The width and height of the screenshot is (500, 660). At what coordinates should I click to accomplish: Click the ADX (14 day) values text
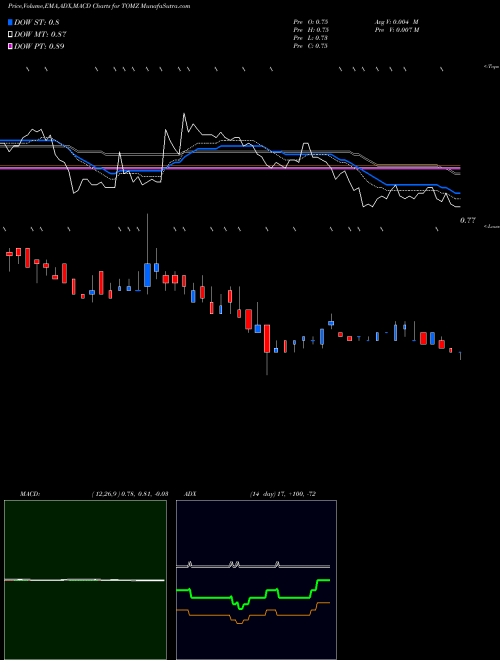pyautogui.click(x=282, y=494)
